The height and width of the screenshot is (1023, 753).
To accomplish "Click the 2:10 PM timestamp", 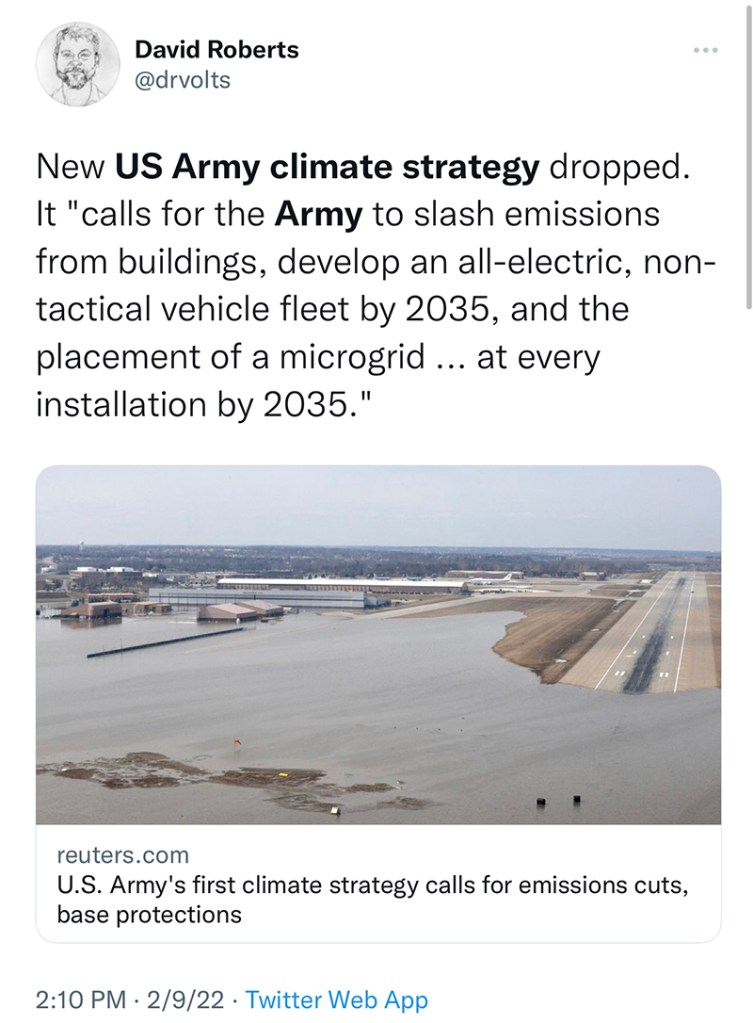I will point(79,1000).
